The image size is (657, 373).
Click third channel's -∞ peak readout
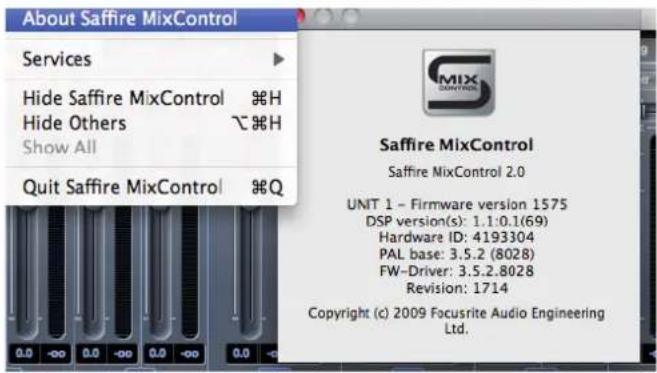[189, 354]
